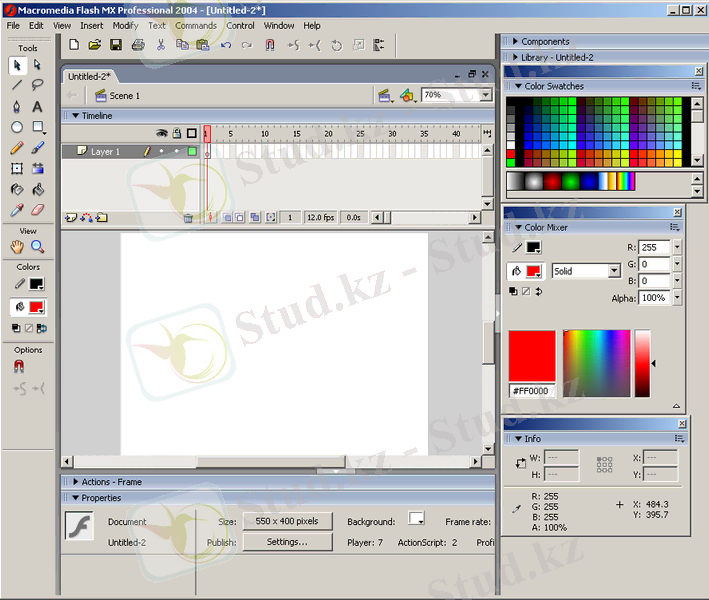Select the Lasso tool in Tools panel
This screenshot has height=600, width=709.
pyautogui.click(x=38, y=85)
